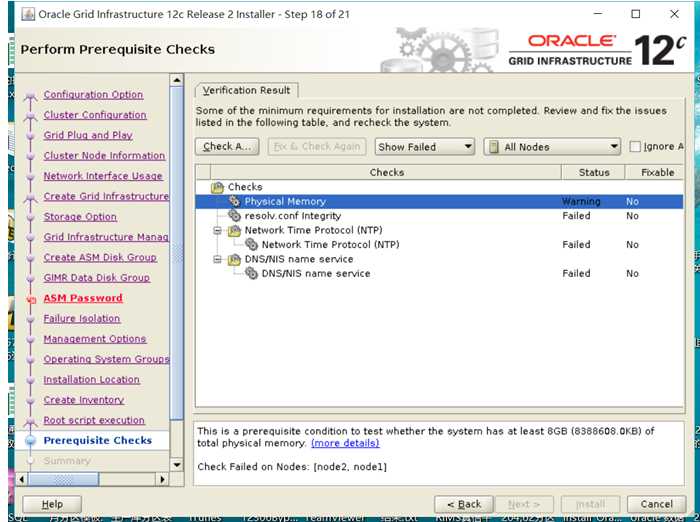Switch to the Verification Result tab
Viewport: 700px width, 522px height.
(x=246, y=91)
